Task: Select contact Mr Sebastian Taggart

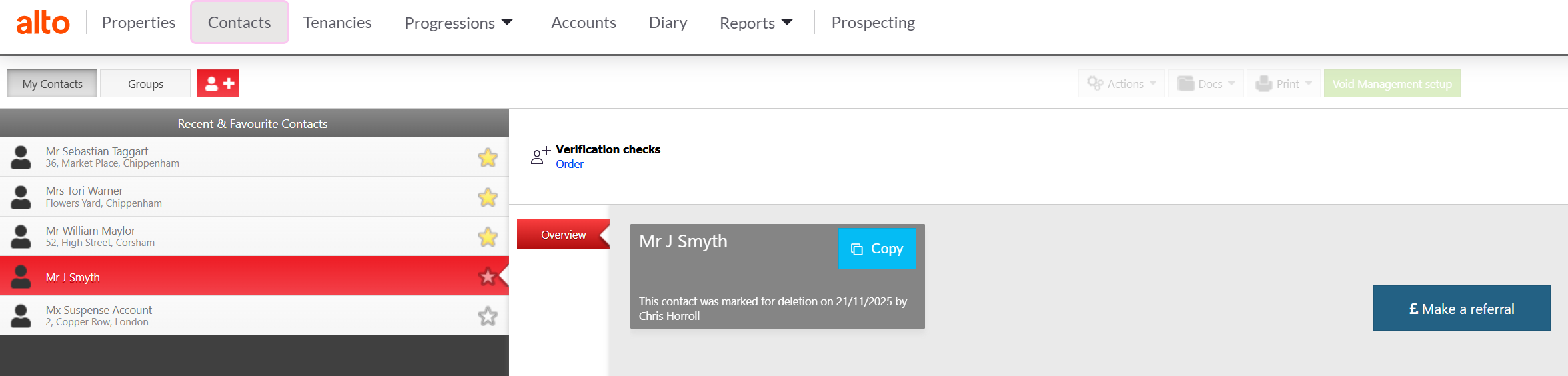Action: click(x=254, y=157)
